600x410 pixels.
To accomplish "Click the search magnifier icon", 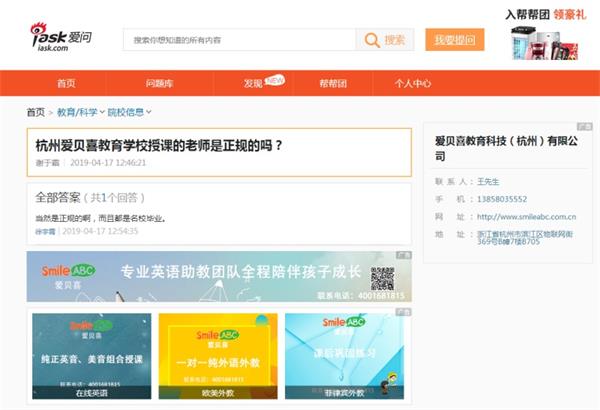I will point(372,40).
